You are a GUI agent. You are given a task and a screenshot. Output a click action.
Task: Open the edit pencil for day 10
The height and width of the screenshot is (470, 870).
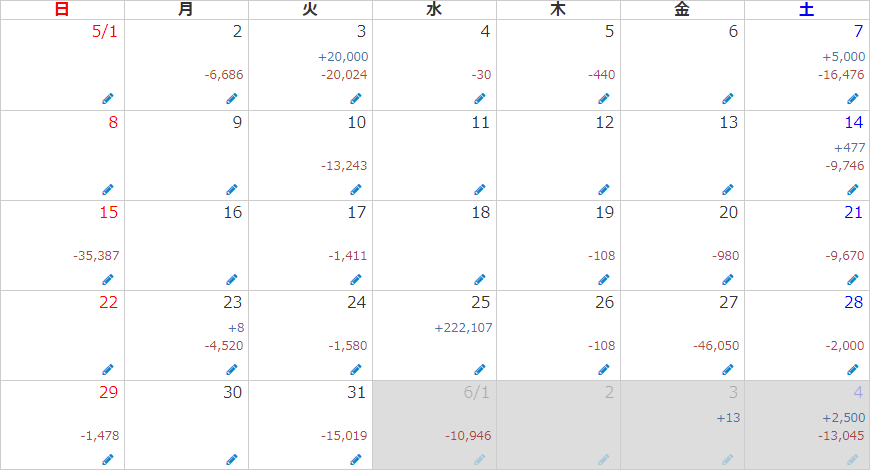click(x=355, y=189)
